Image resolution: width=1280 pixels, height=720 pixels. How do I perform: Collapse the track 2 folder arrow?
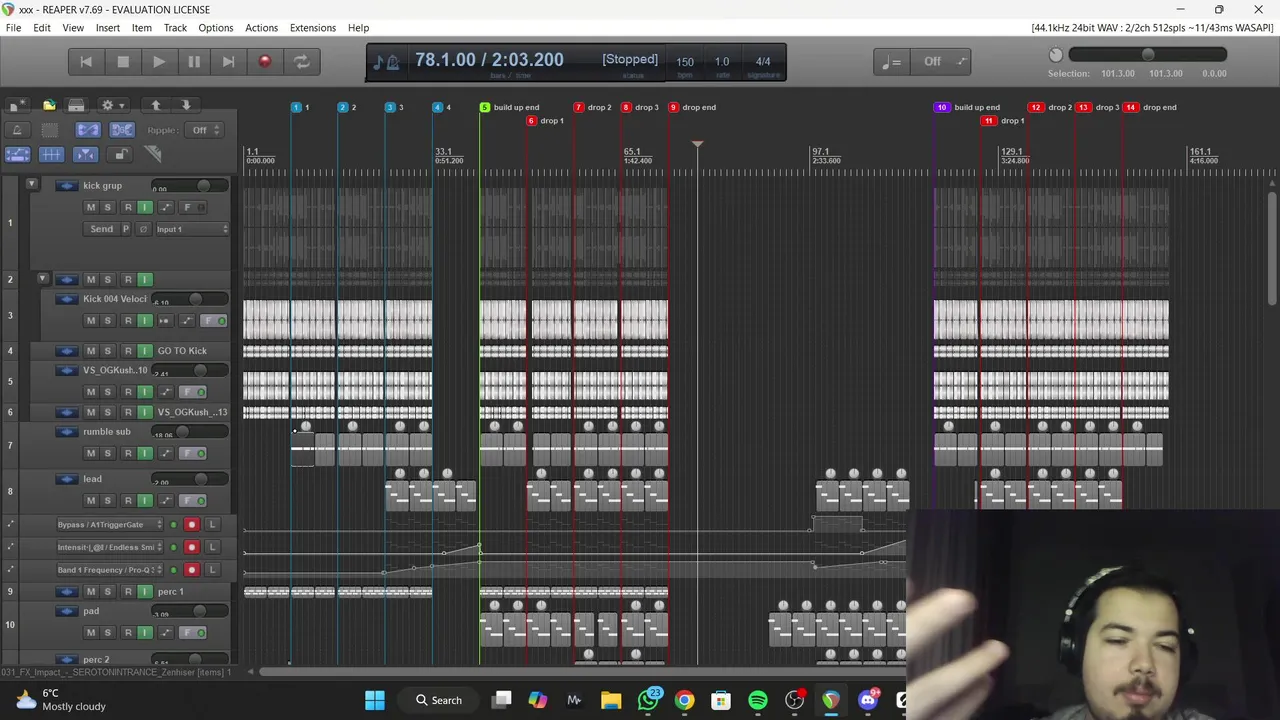[x=42, y=279]
